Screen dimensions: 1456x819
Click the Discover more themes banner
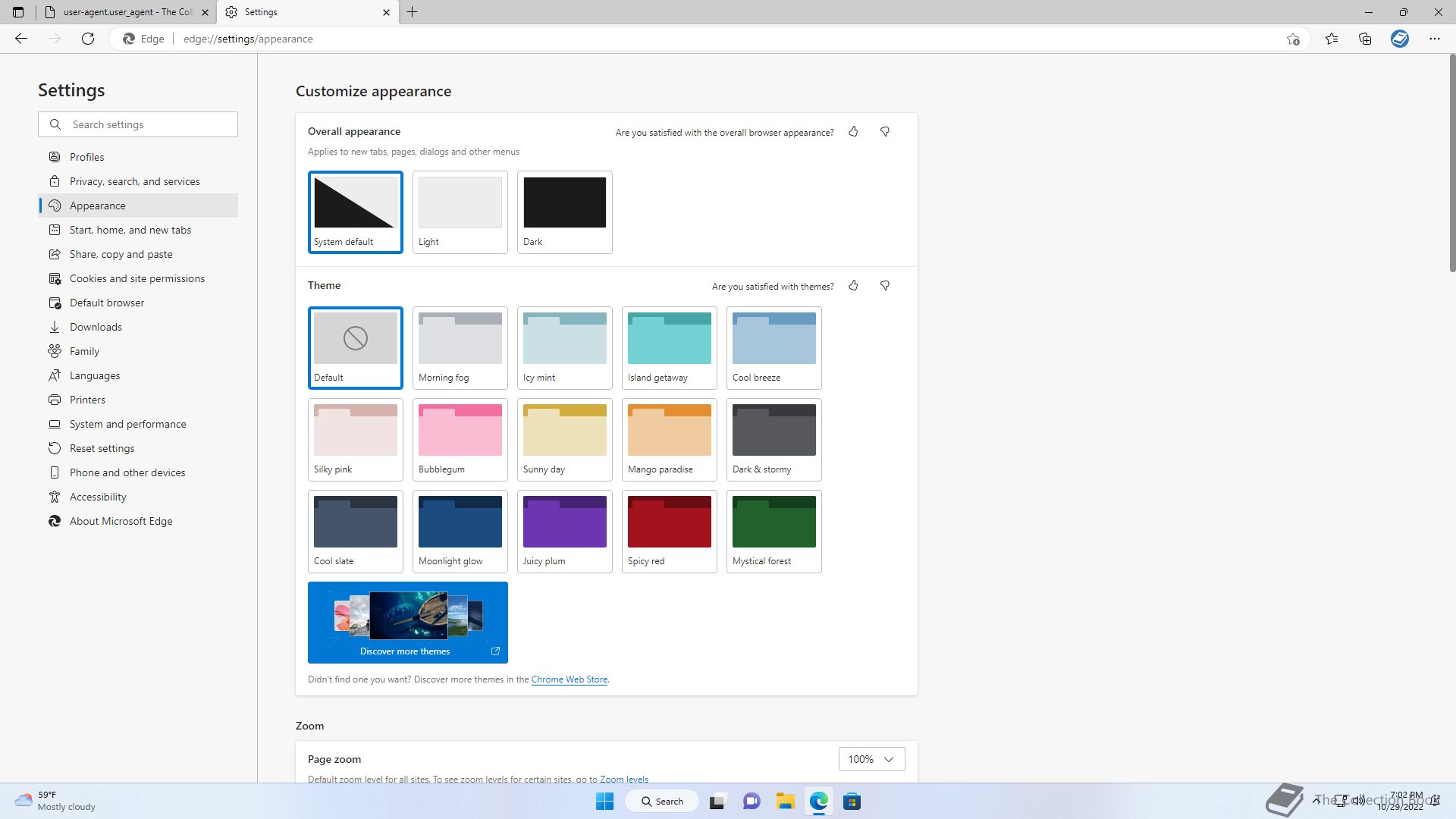[407, 623]
